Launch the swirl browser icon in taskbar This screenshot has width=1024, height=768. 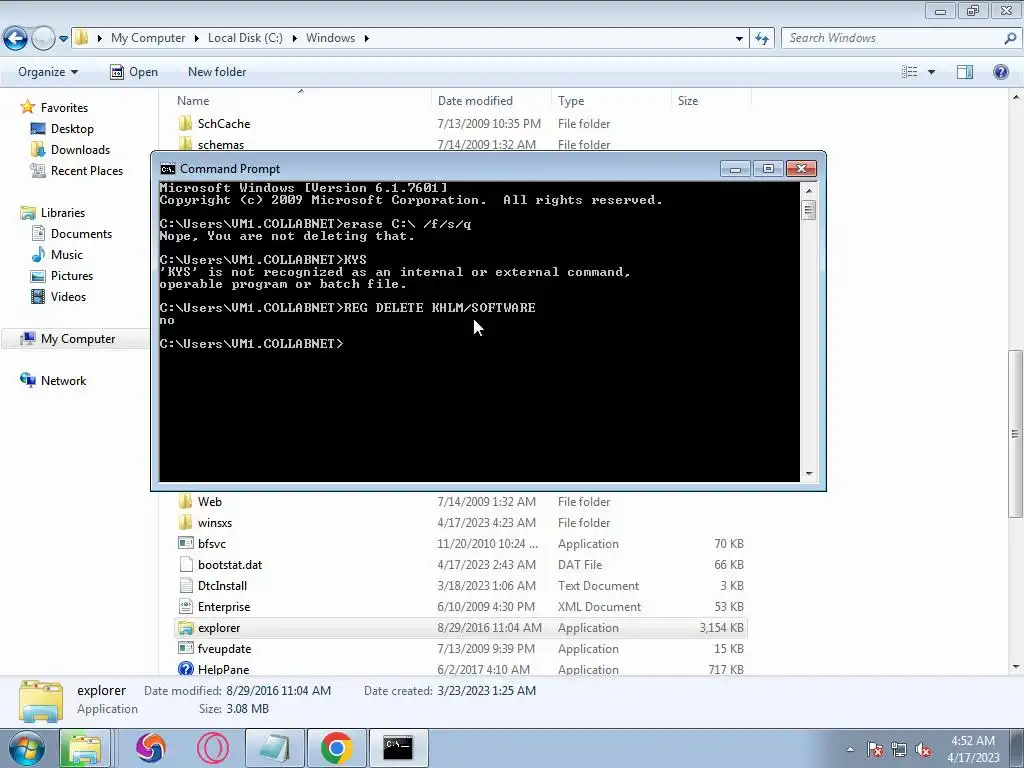pyautogui.click(x=151, y=748)
